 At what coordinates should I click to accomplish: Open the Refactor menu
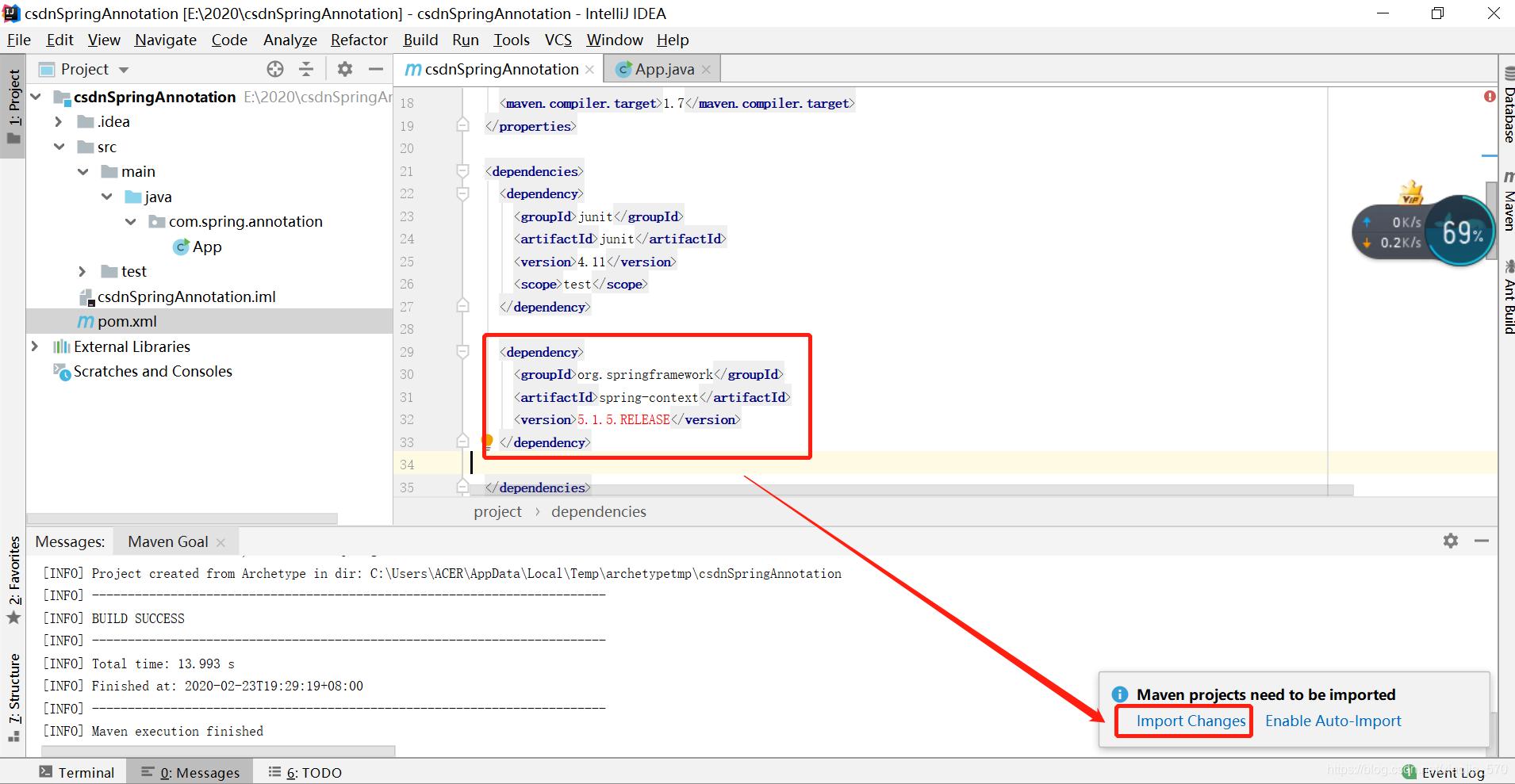pyautogui.click(x=359, y=40)
